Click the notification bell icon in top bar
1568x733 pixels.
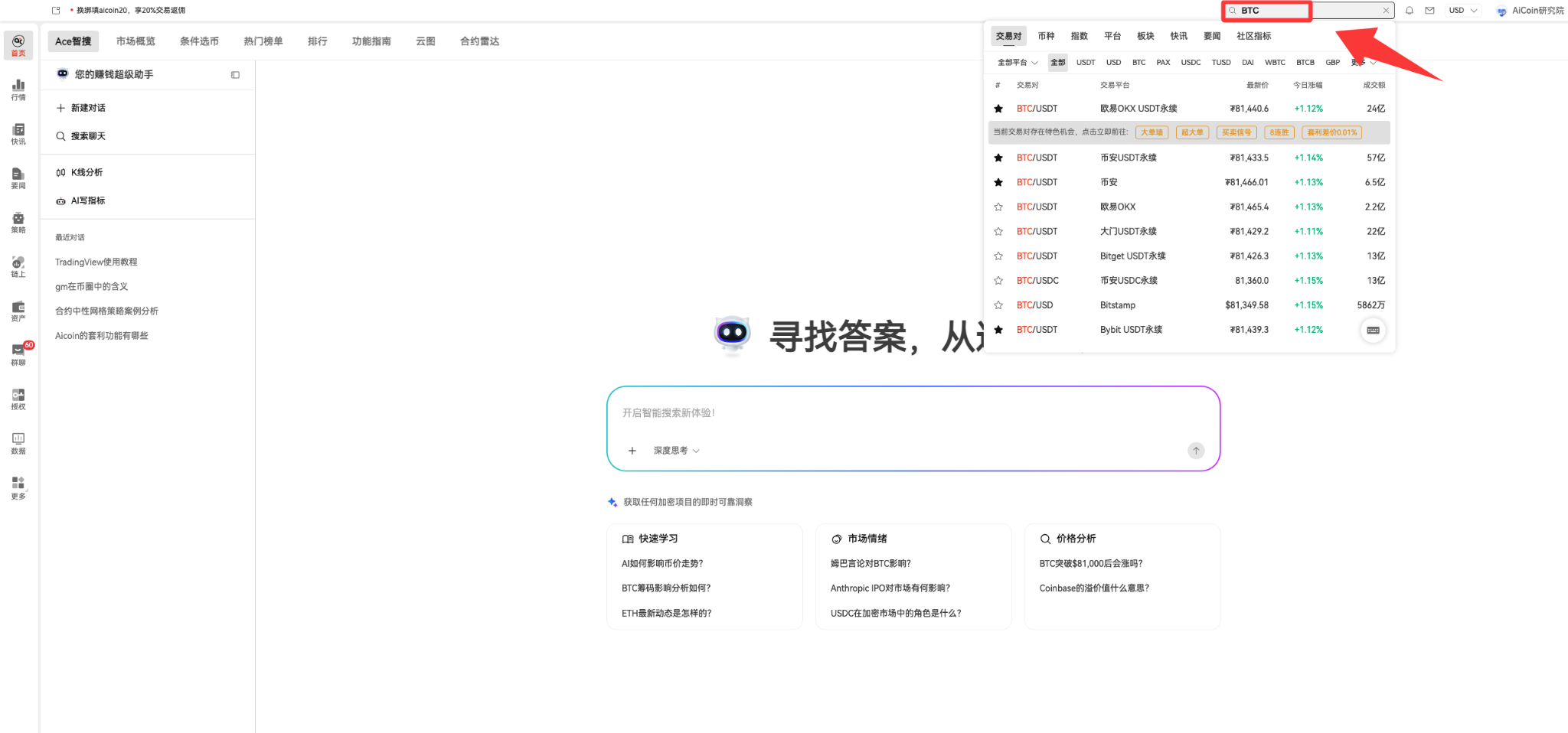point(1409,11)
